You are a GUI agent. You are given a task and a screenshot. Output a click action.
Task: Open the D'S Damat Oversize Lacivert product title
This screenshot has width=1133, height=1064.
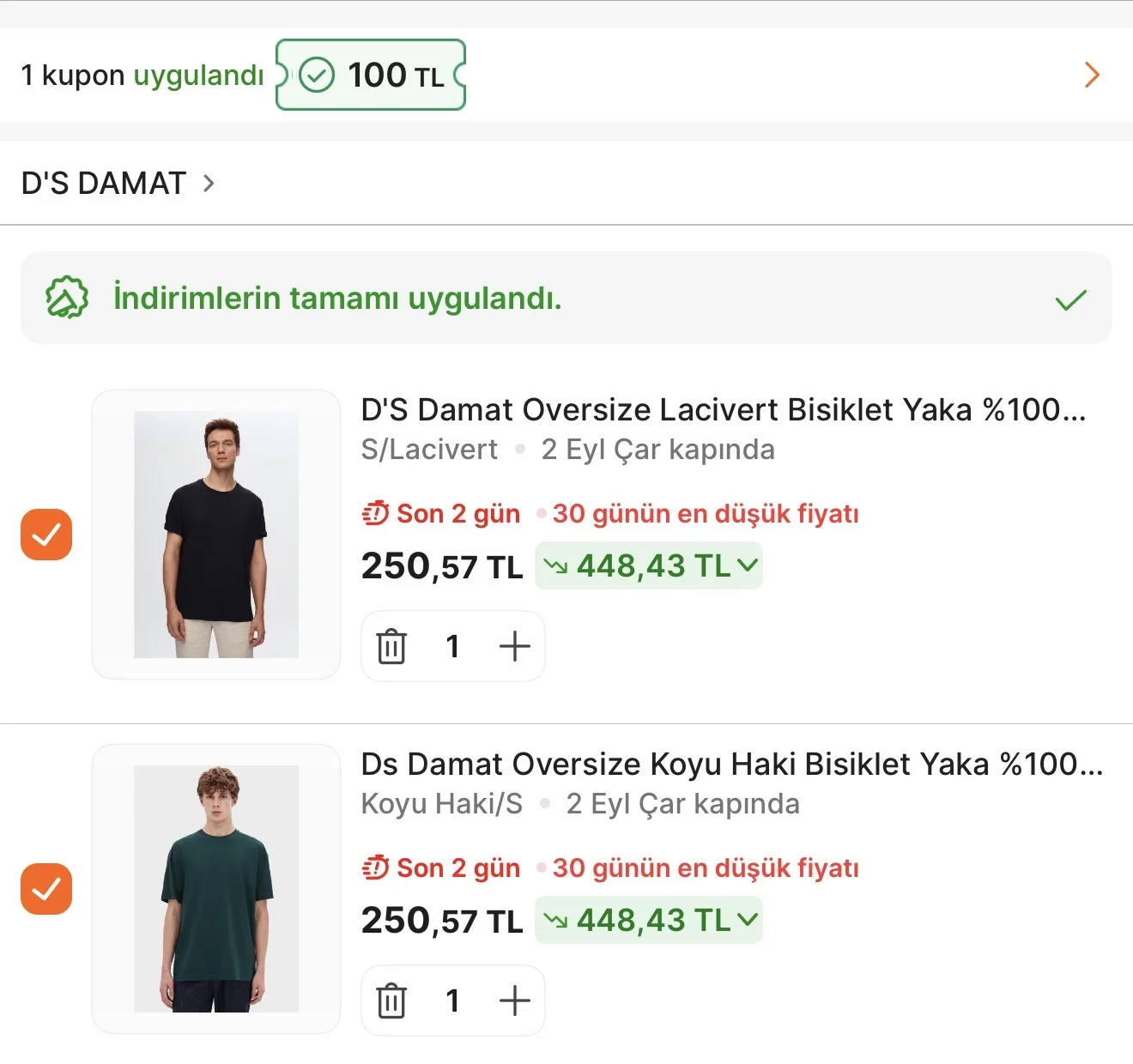point(724,409)
